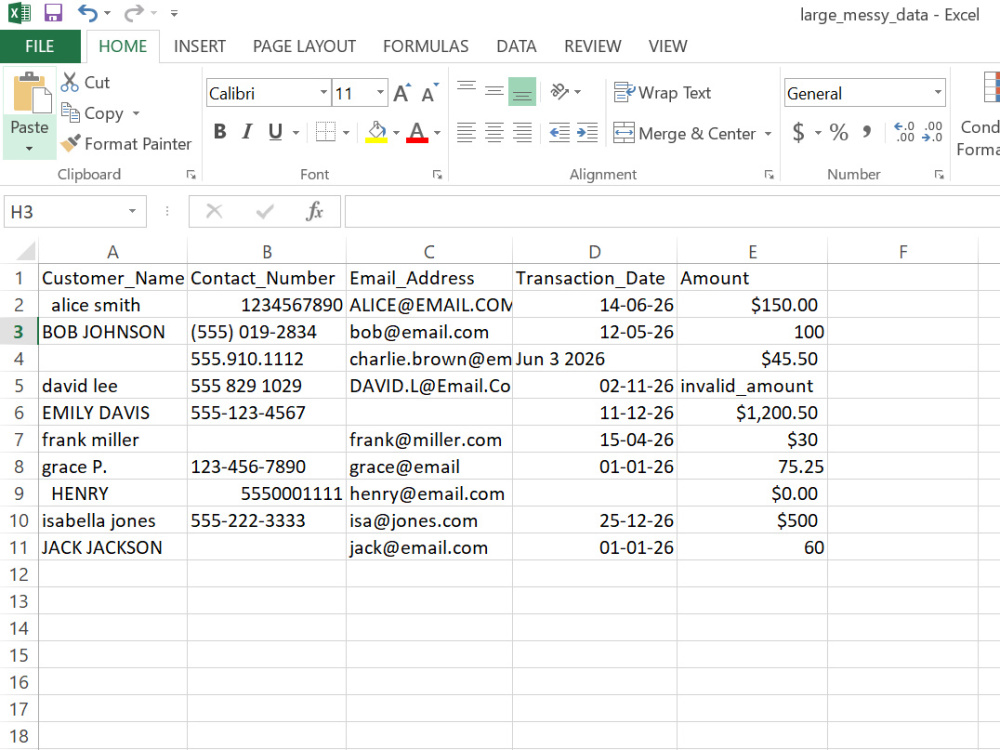Screen dimensions: 1000x750
Task: Switch to FORMULAS tab
Action: (x=425, y=47)
